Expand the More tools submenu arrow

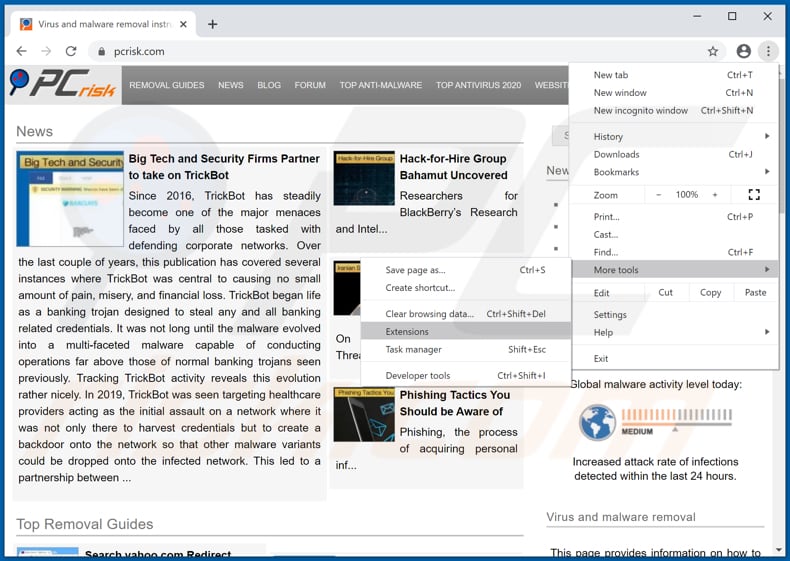pos(767,270)
